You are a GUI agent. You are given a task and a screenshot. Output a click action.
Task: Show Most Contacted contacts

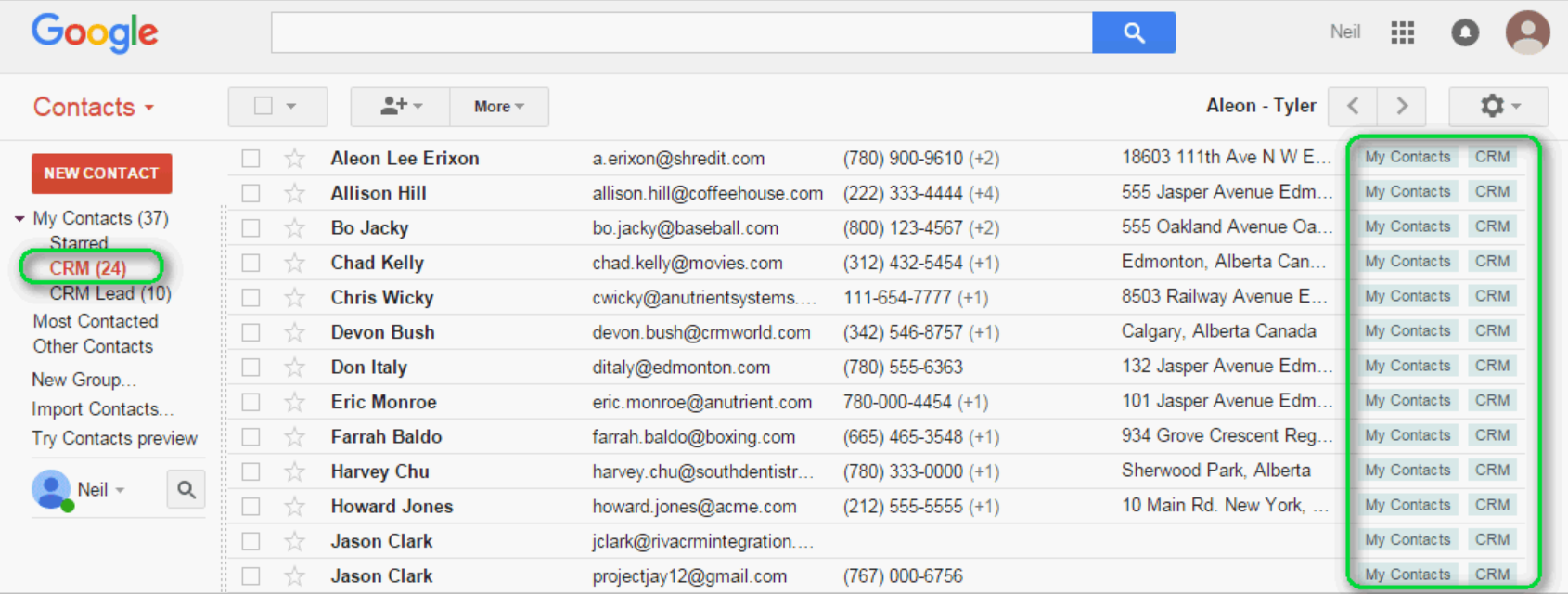(x=96, y=321)
